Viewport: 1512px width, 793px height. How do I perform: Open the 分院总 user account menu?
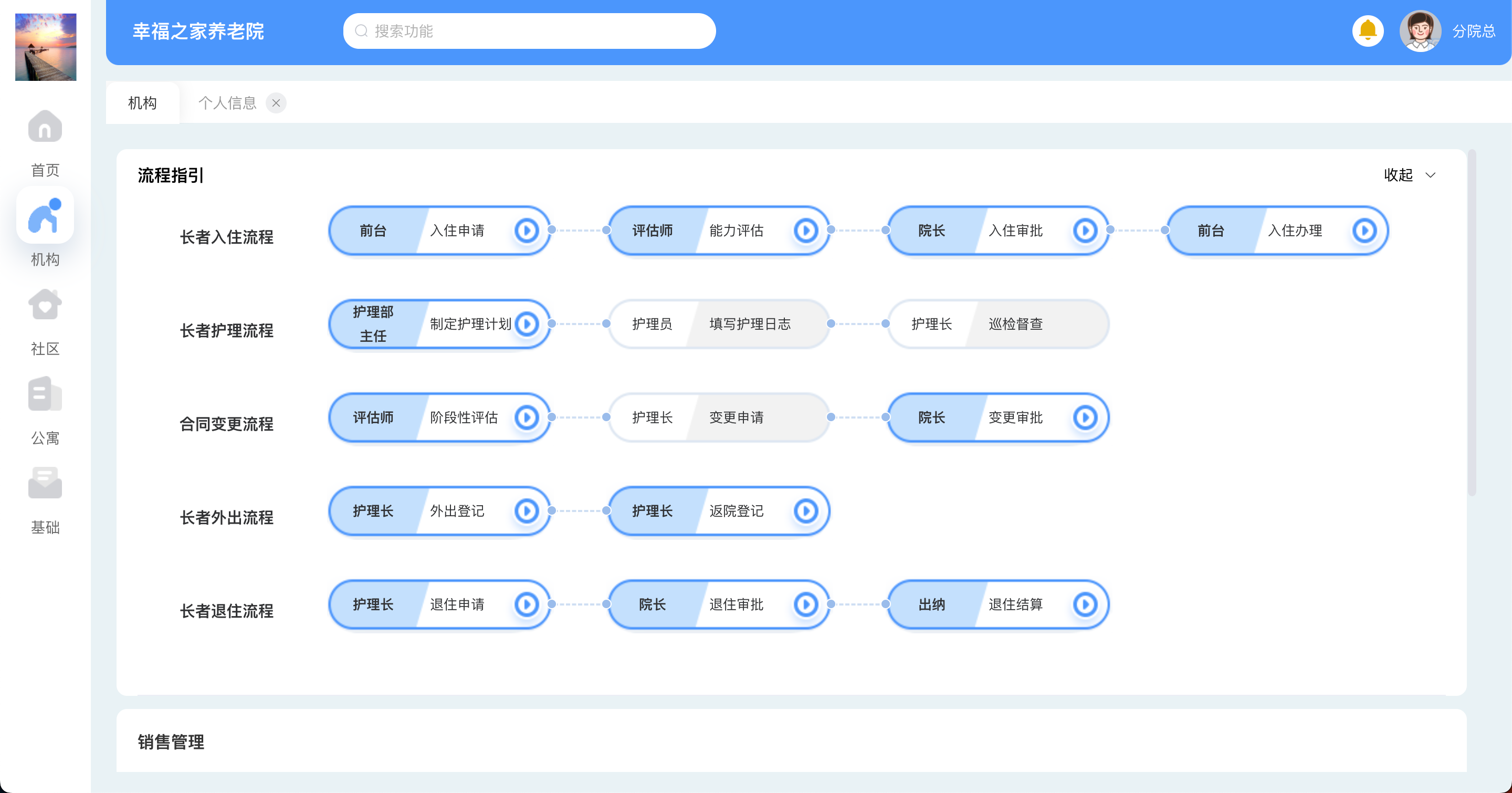pyautogui.click(x=1473, y=31)
